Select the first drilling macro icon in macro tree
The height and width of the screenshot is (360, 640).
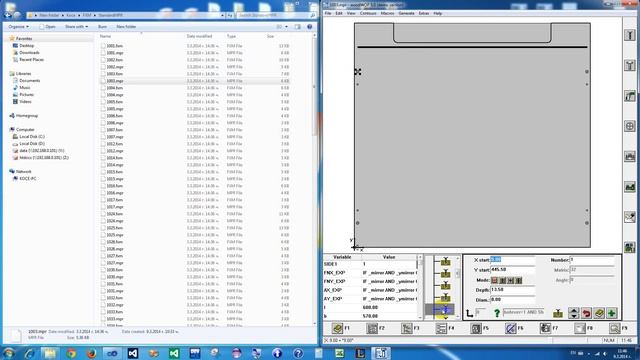coord(445,261)
